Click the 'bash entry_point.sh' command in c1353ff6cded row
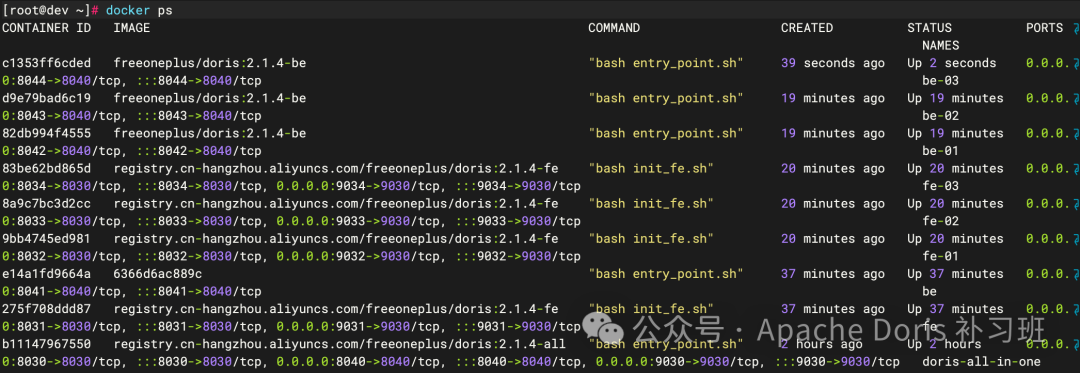Viewport: 1080px width, 373px height. (x=666, y=63)
